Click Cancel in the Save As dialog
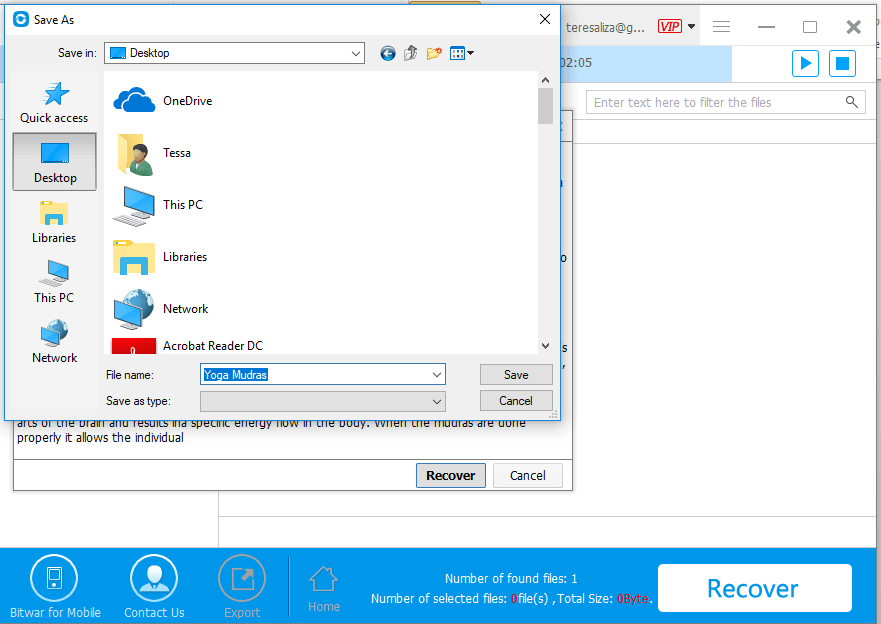This screenshot has height=624, width=881. point(516,400)
